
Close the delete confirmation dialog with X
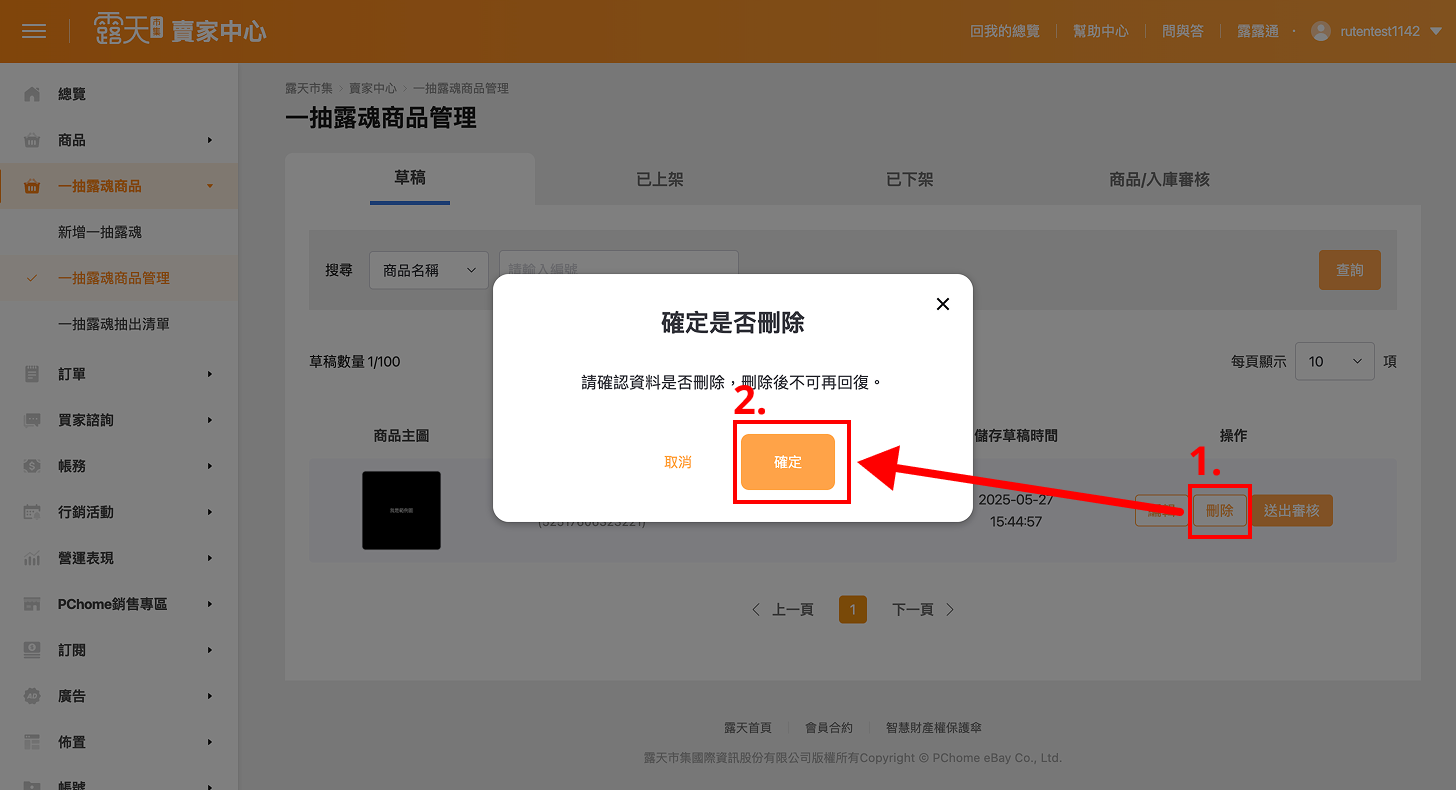[942, 304]
